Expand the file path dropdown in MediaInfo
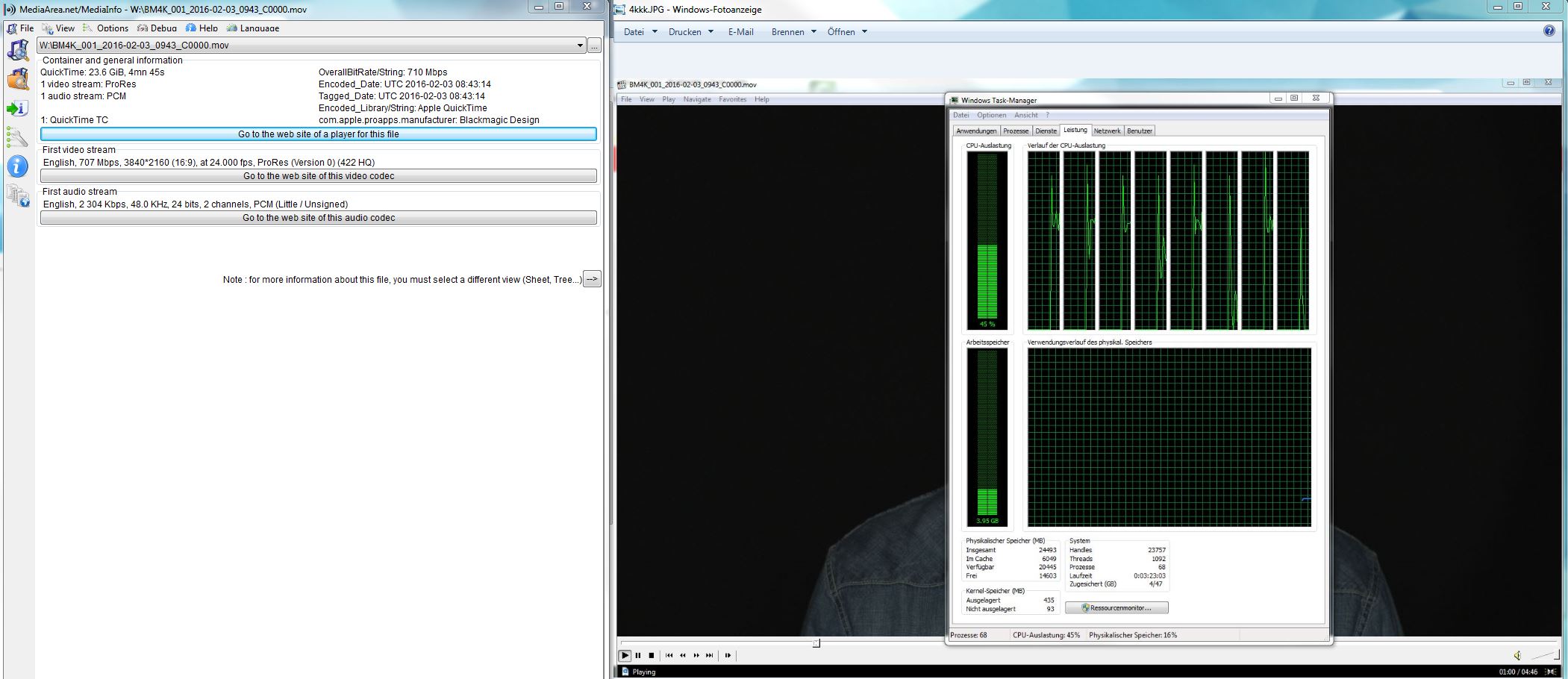 coord(580,46)
